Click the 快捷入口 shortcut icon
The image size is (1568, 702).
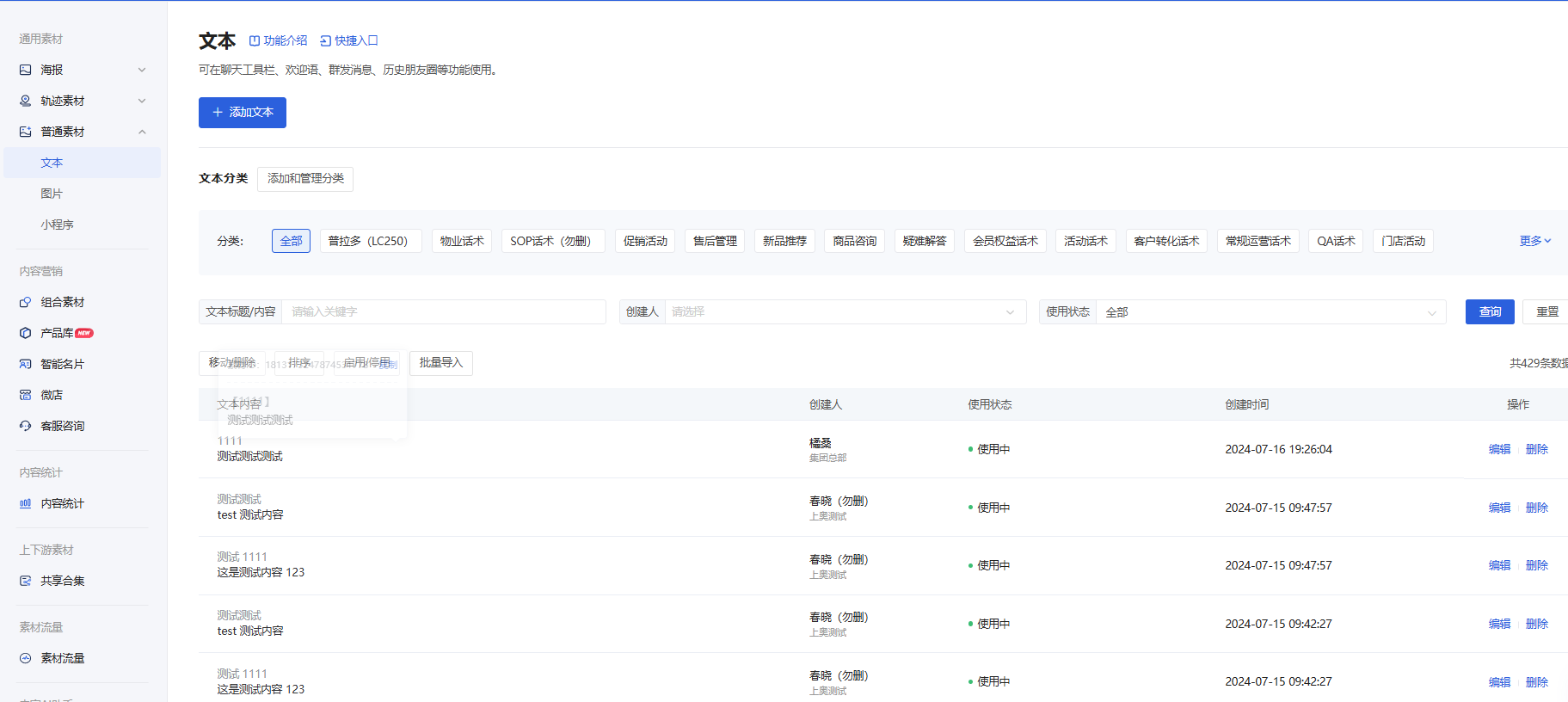(325, 40)
